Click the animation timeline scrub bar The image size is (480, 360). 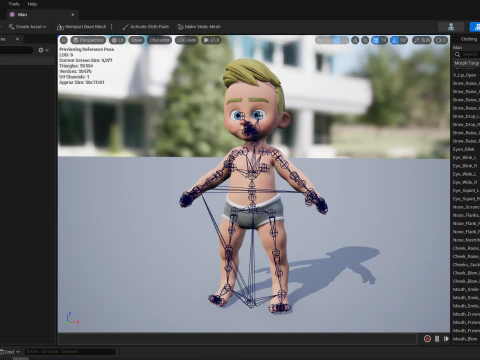(x=237, y=339)
